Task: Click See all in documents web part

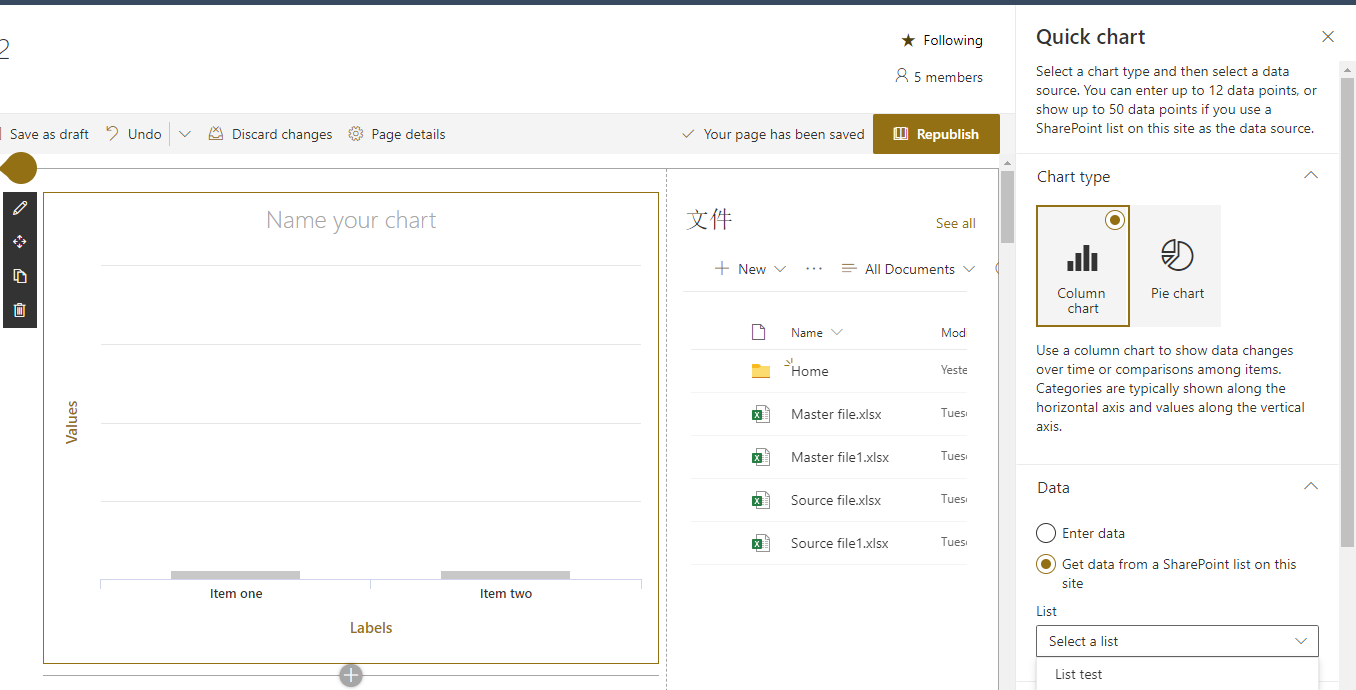Action: [955, 223]
